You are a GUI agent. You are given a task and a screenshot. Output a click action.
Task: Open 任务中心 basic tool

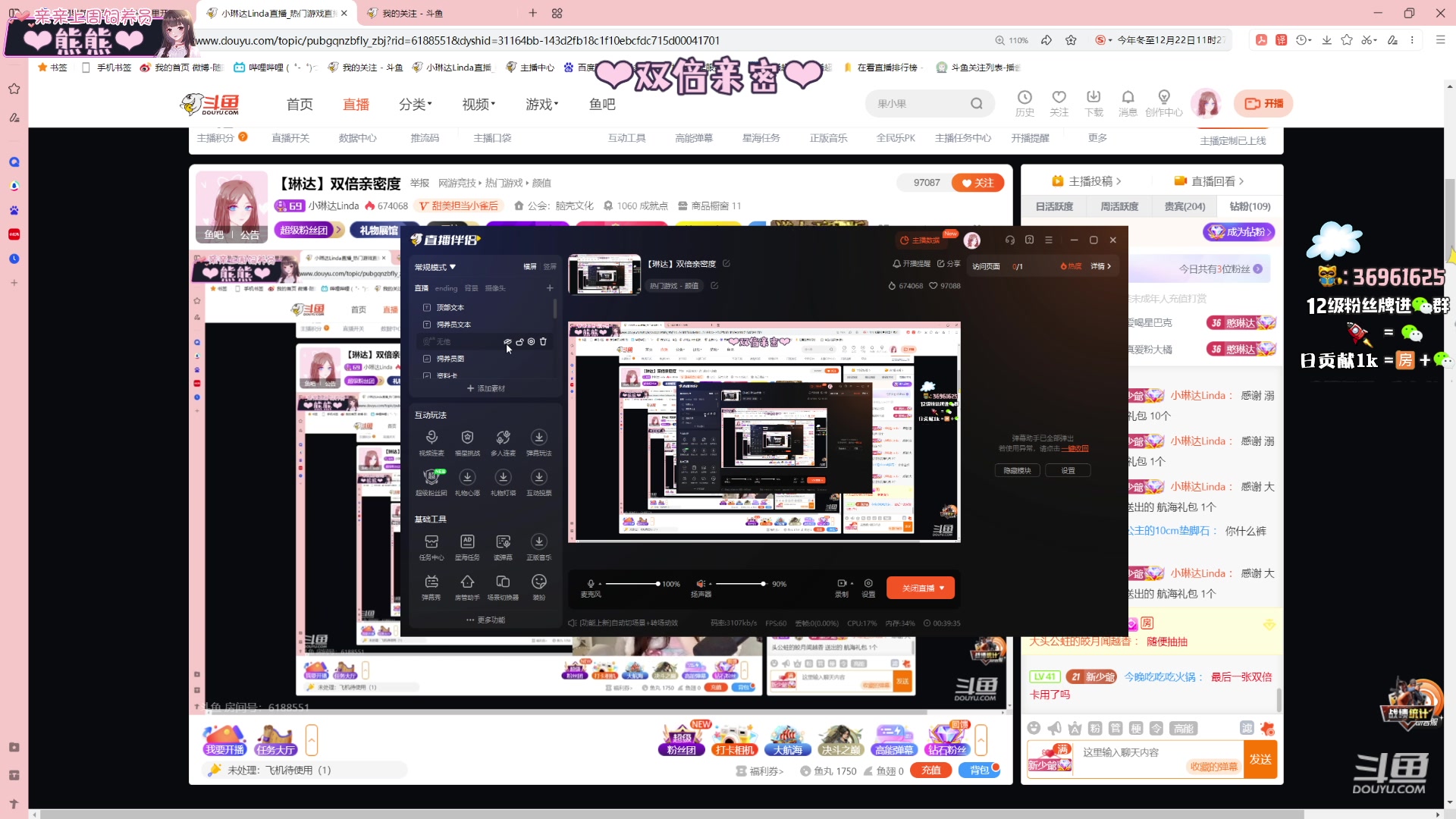tap(431, 547)
